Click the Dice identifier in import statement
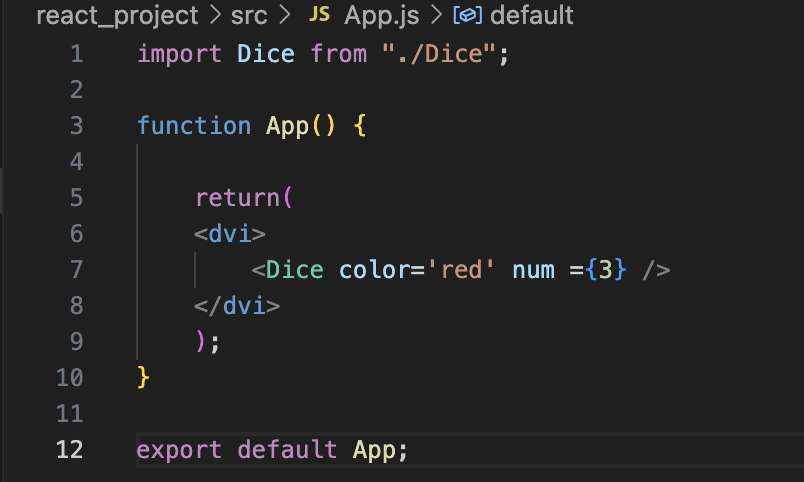The image size is (804, 482). (266, 54)
